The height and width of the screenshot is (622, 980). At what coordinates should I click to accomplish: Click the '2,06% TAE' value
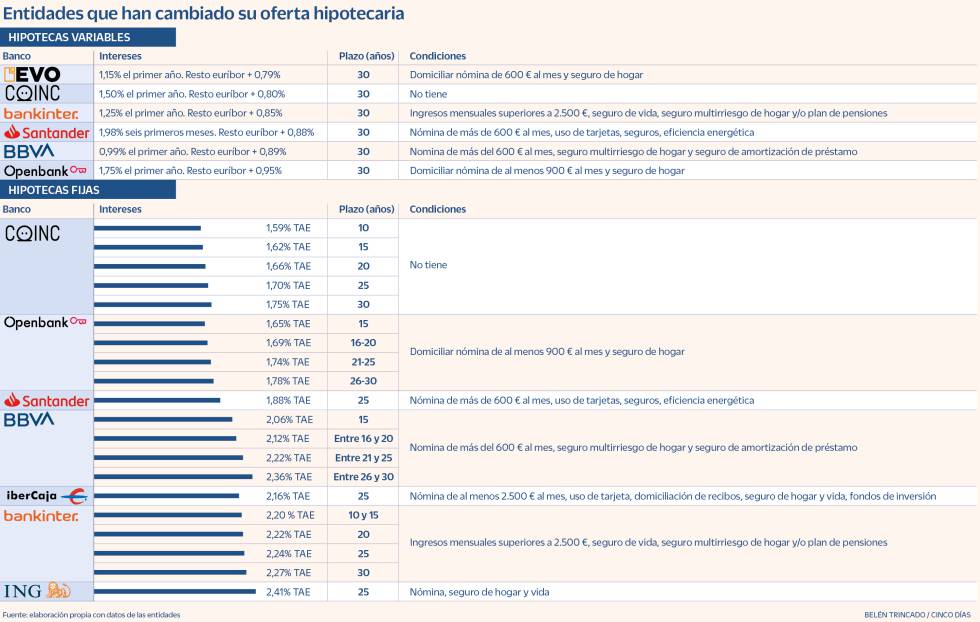[x=289, y=419]
